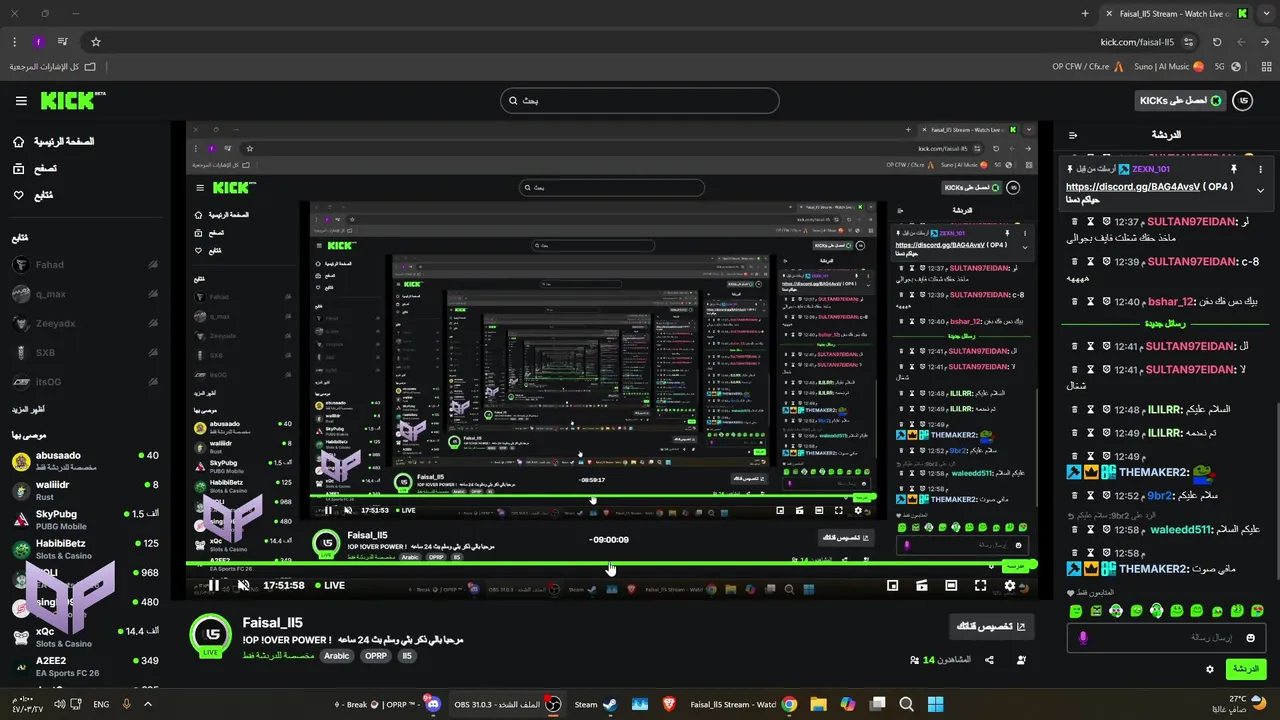Collapse the chat panel
Screen dimensions: 1280x720
click(1073, 135)
